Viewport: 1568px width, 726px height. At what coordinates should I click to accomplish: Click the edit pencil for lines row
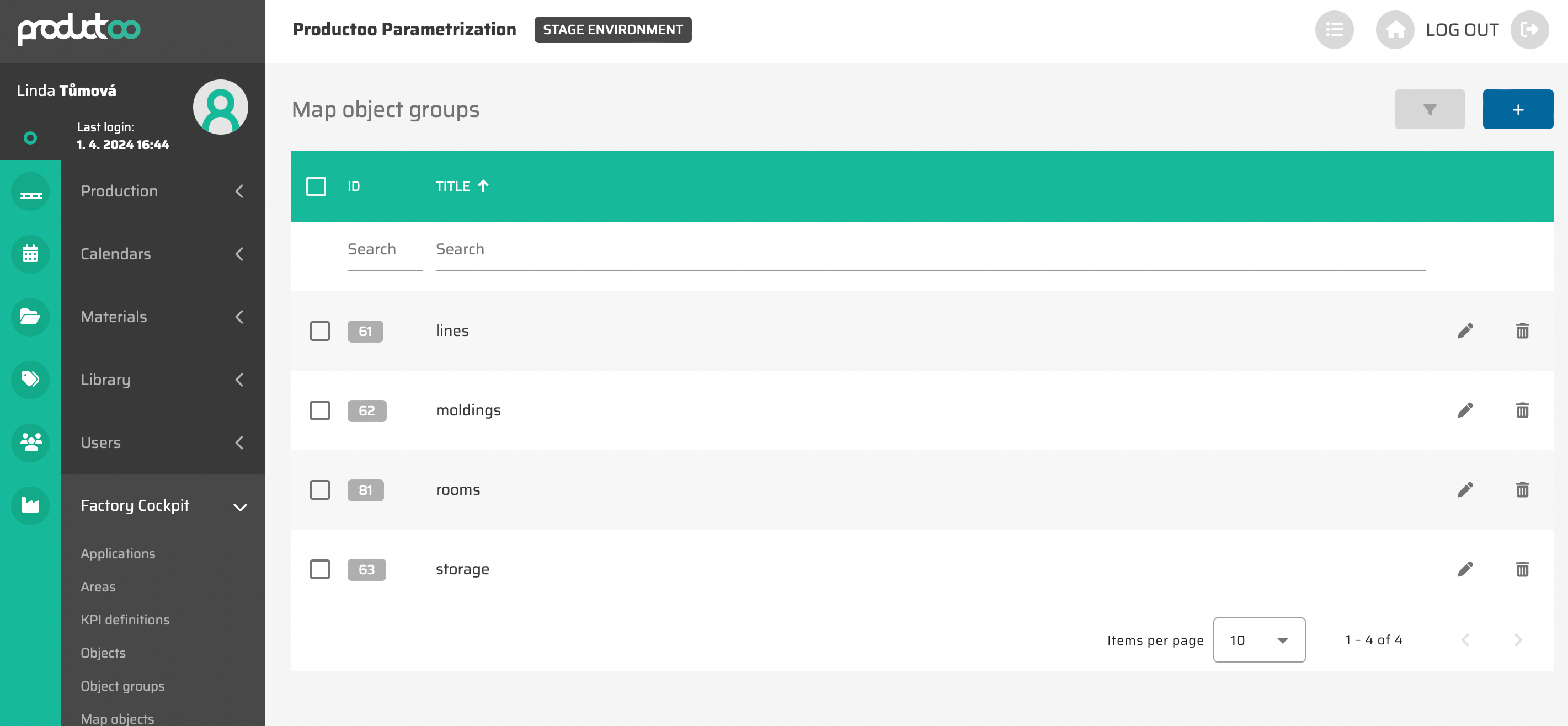point(1464,330)
